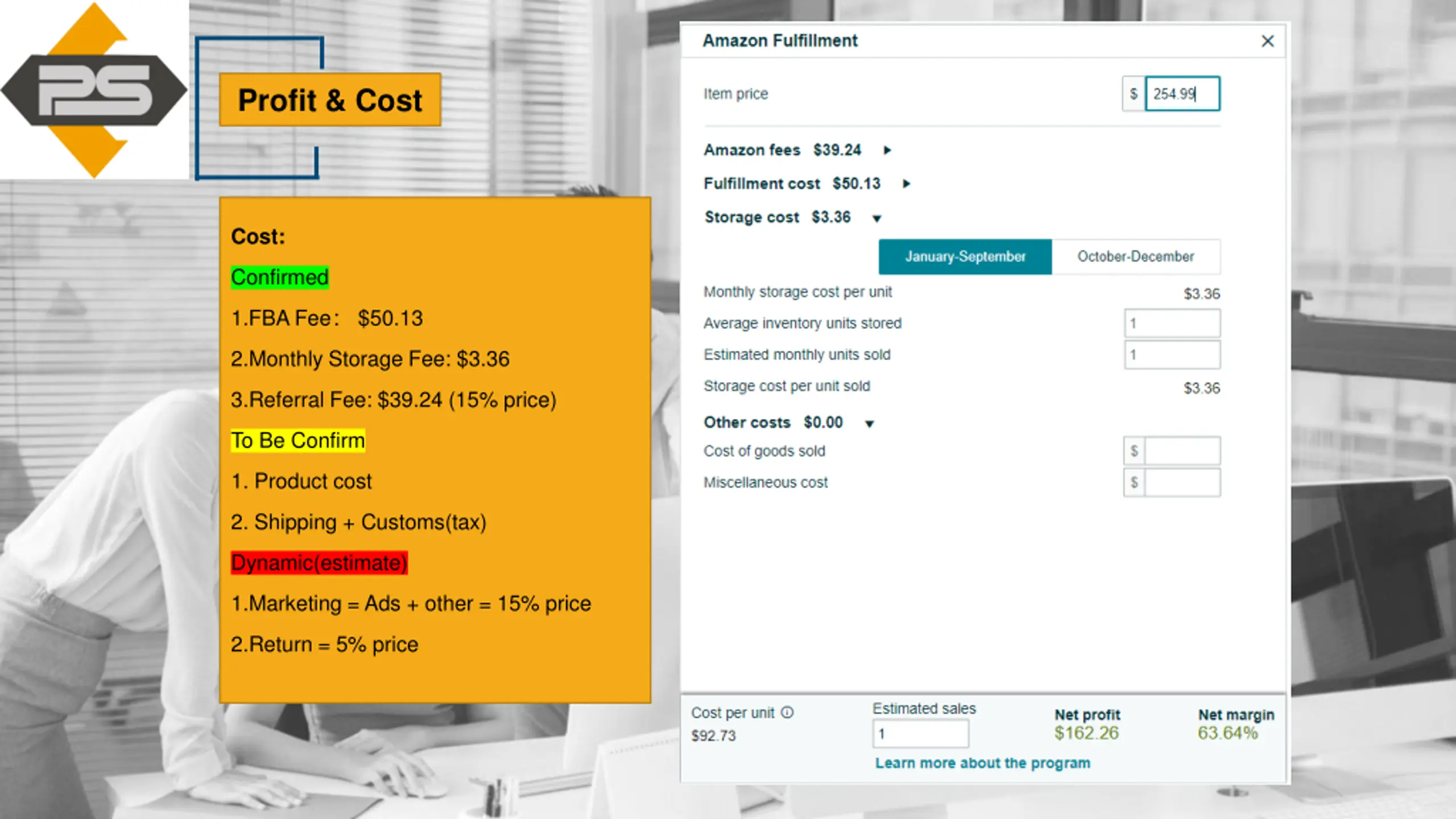Open Learn more about the program link
Image resolution: width=1456 pixels, height=819 pixels.
[983, 763]
